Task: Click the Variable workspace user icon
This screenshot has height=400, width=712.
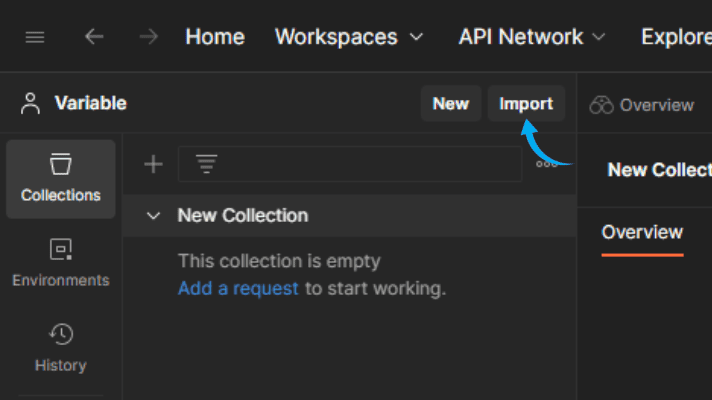Action: tap(30, 104)
